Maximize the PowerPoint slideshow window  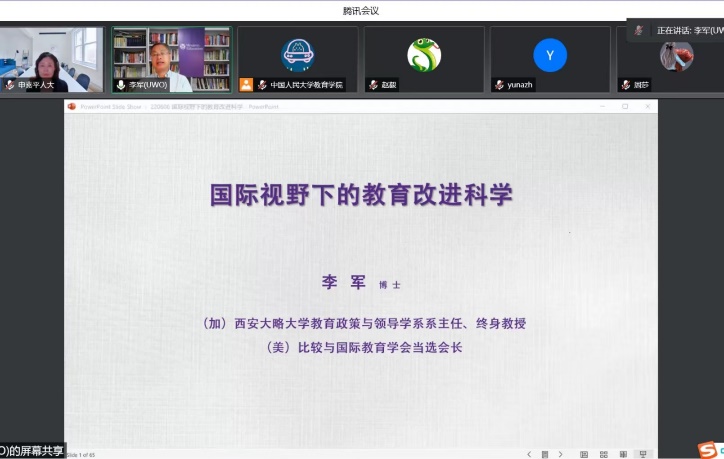click(x=625, y=106)
